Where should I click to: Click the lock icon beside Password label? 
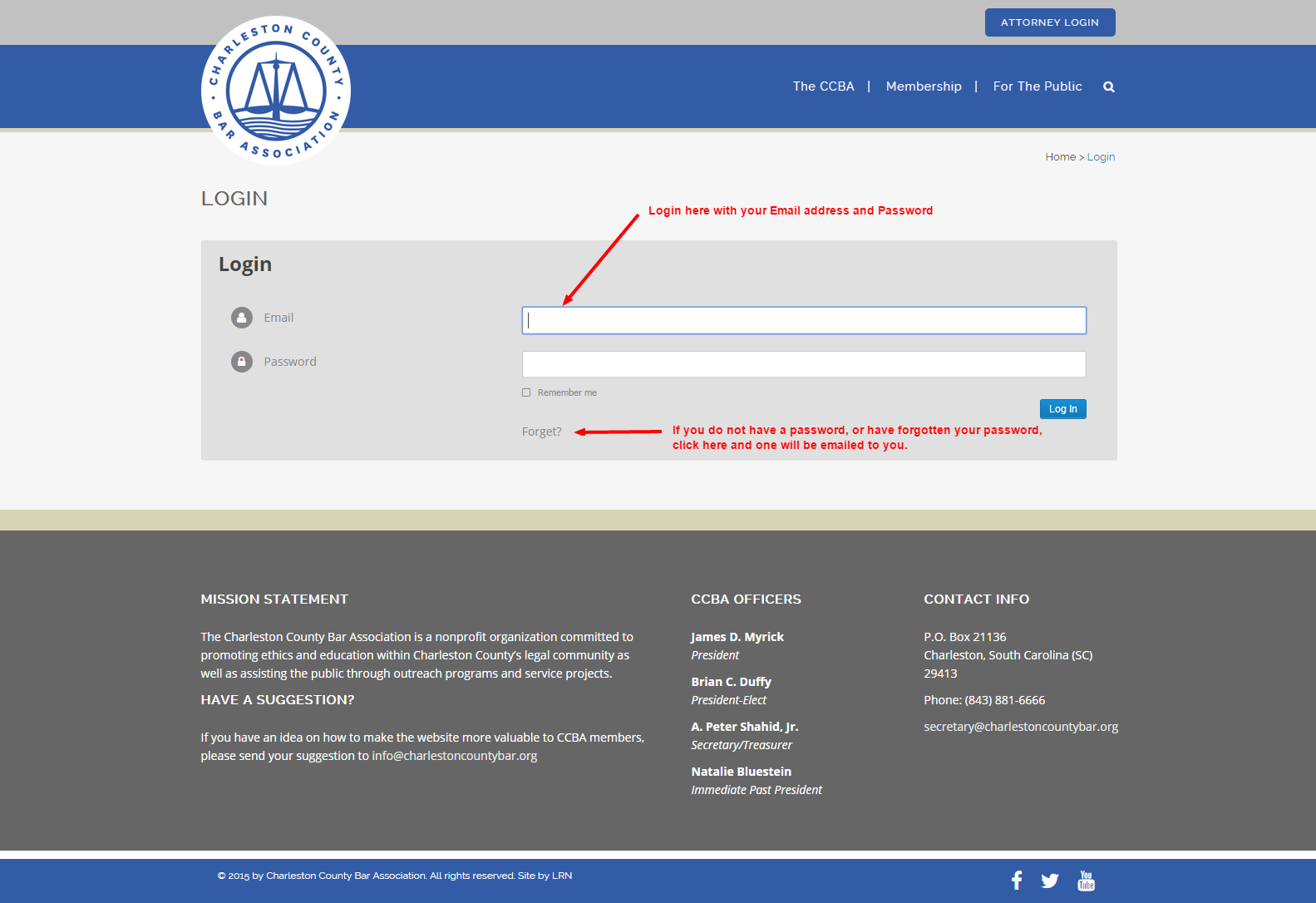pyautogui.click(x=242, y=362)
